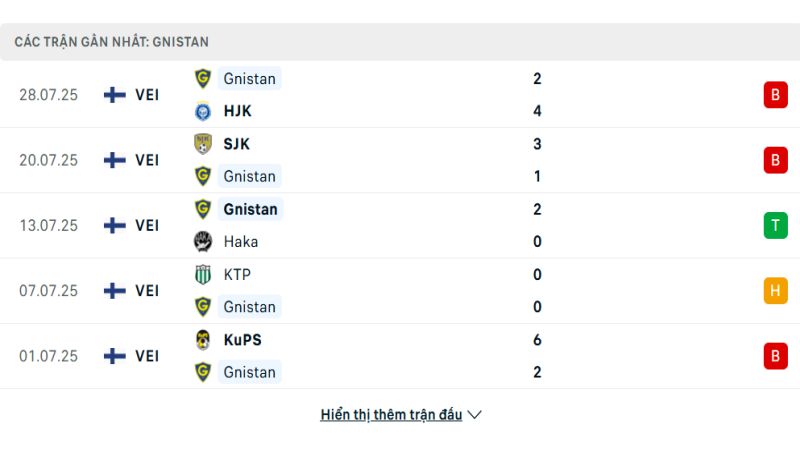Viewport: 800px width, 450px height.
Task: Click Gnistan crest in 28.07.25 match
Action: click(x=203, y=79)
